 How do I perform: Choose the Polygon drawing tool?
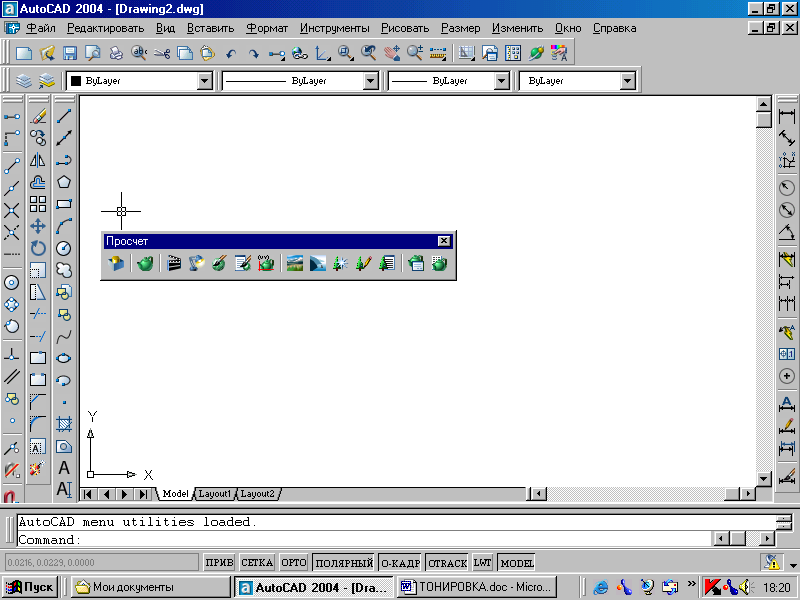(64, 182)
